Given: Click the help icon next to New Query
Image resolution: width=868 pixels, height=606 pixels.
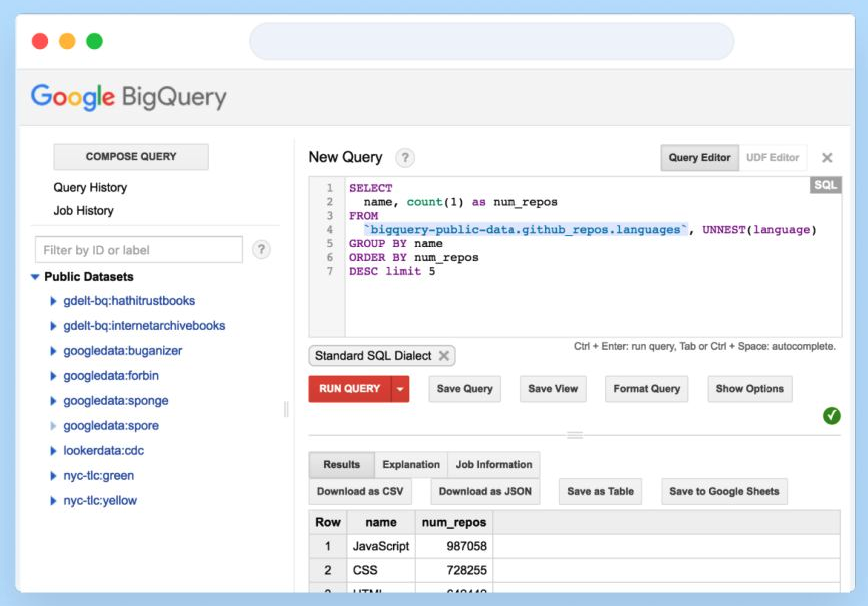Looking at the screenshot, I should click(405, 158).
